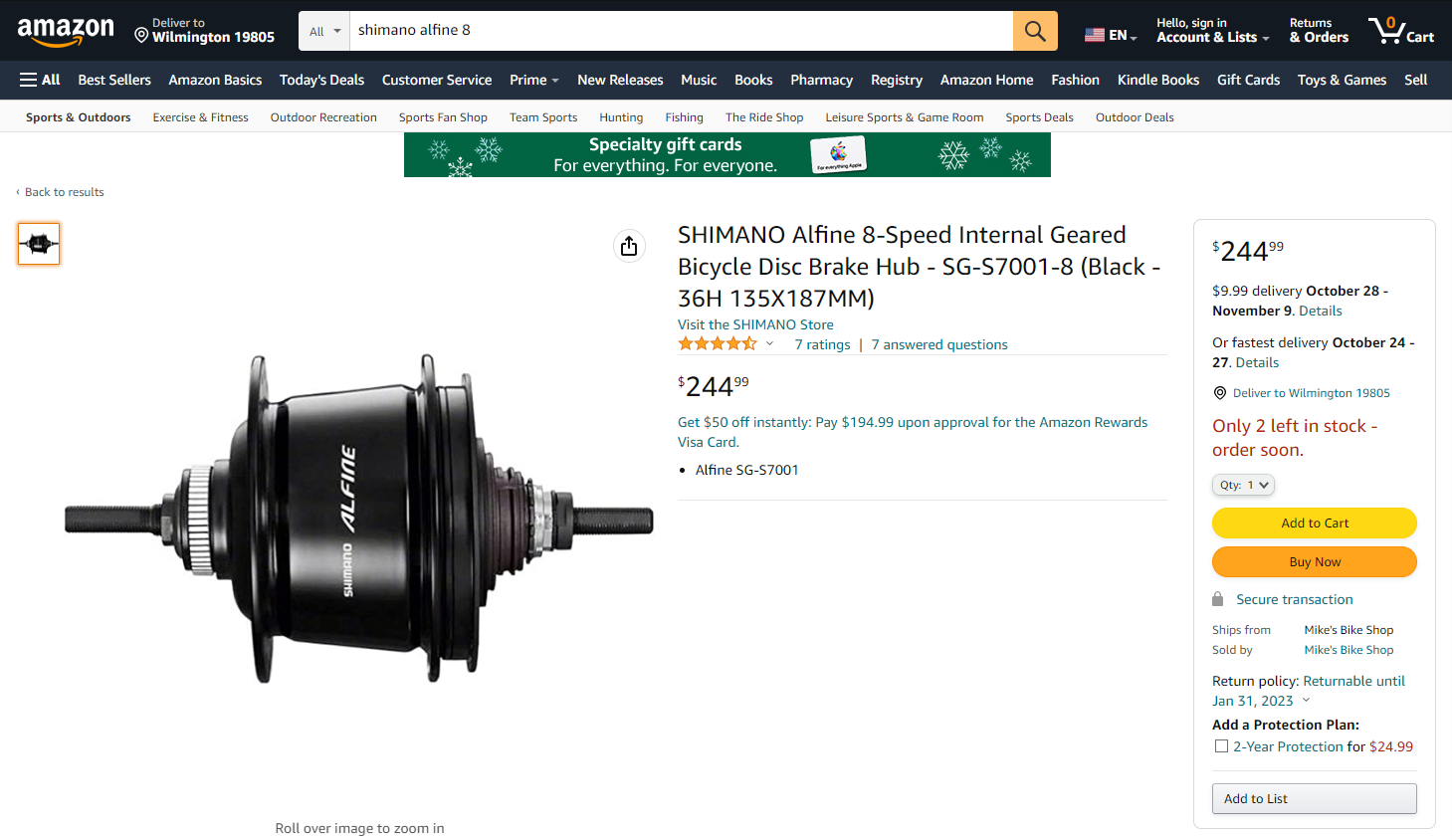Tick the 2-Year Protection checkbox
The width and height of the screenshot is (1452, 840).
1221,746
